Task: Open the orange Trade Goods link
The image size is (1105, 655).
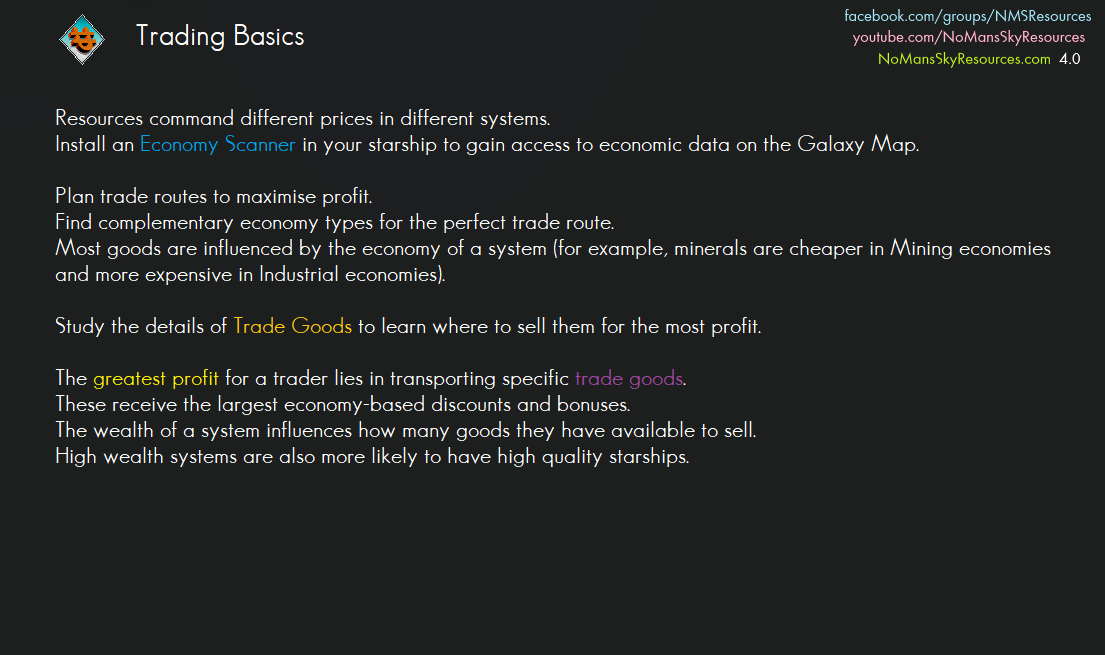Action: pos(292,326)
